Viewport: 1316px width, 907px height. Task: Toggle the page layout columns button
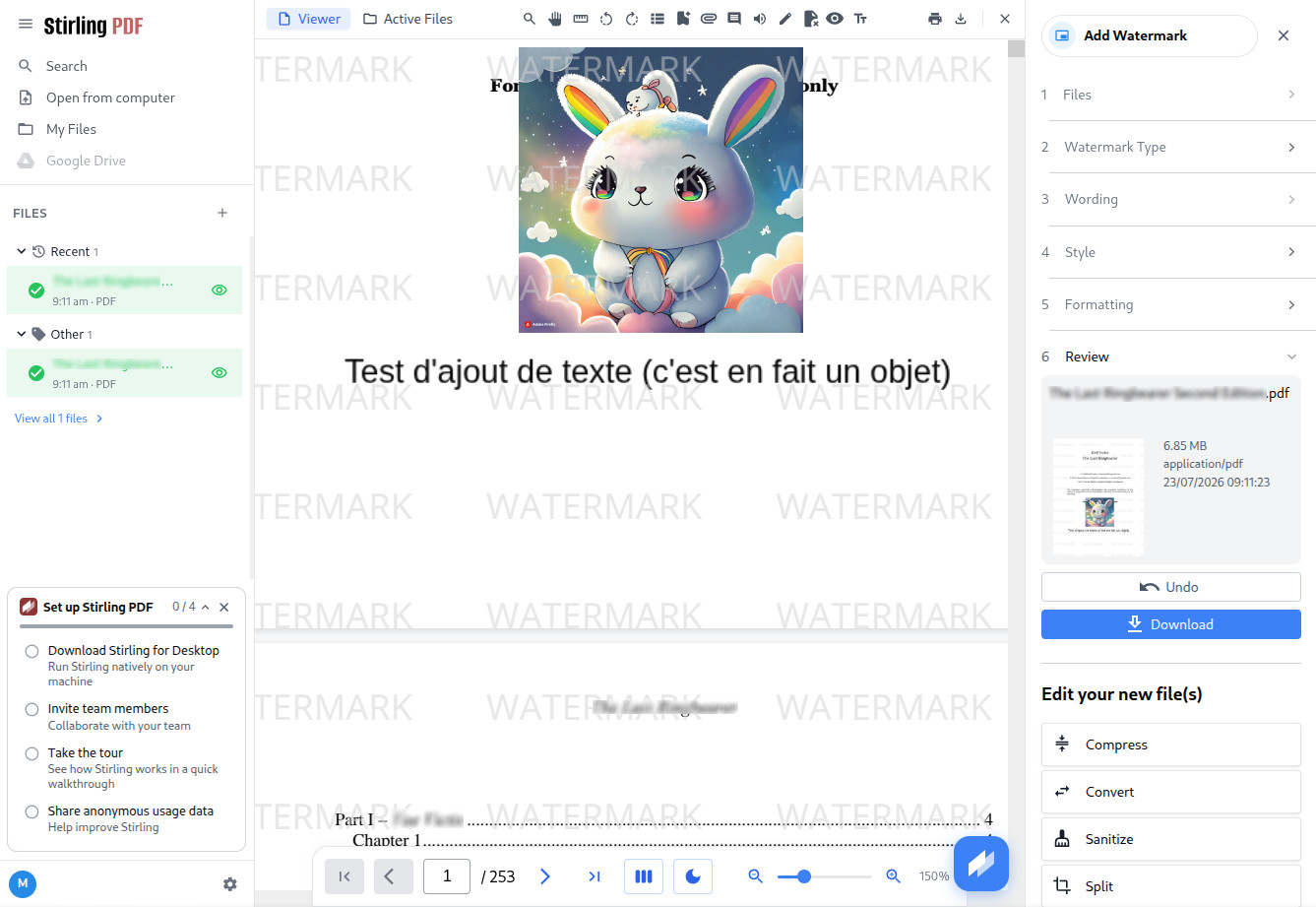[644, 876]
